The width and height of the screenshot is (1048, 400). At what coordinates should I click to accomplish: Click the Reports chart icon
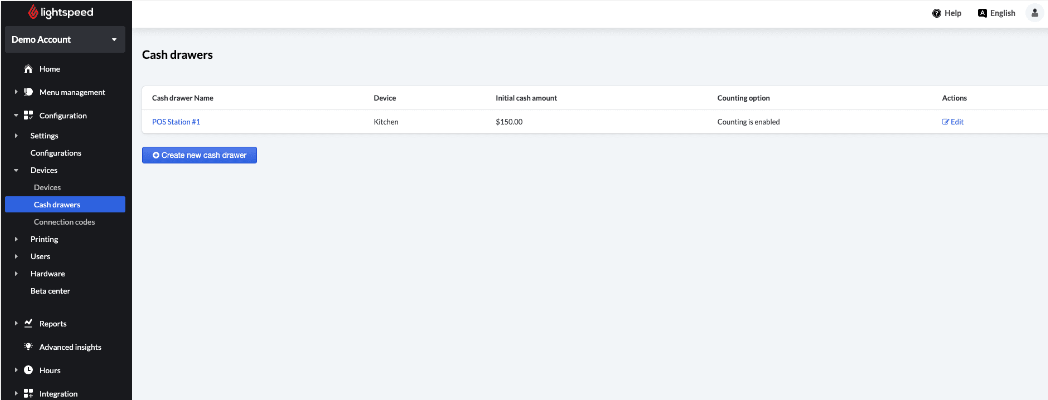(x=29, y=324)
